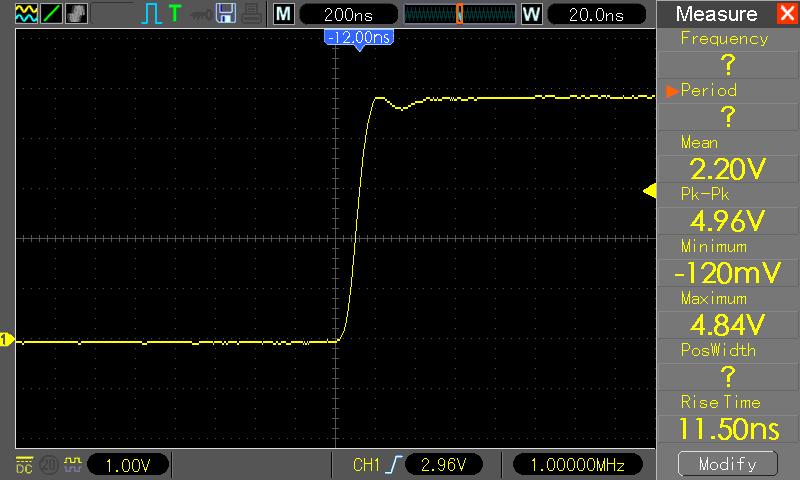Select the Rise Time measurement item
800x480 pixels.
pos(720,402)
